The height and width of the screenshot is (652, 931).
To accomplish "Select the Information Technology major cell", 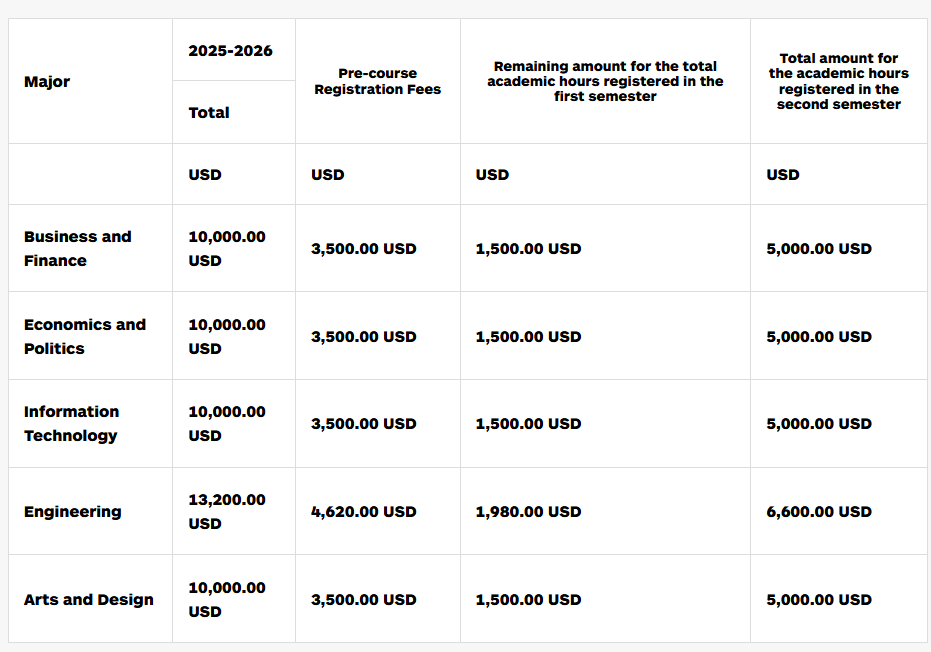I will (x=71, y=424).
